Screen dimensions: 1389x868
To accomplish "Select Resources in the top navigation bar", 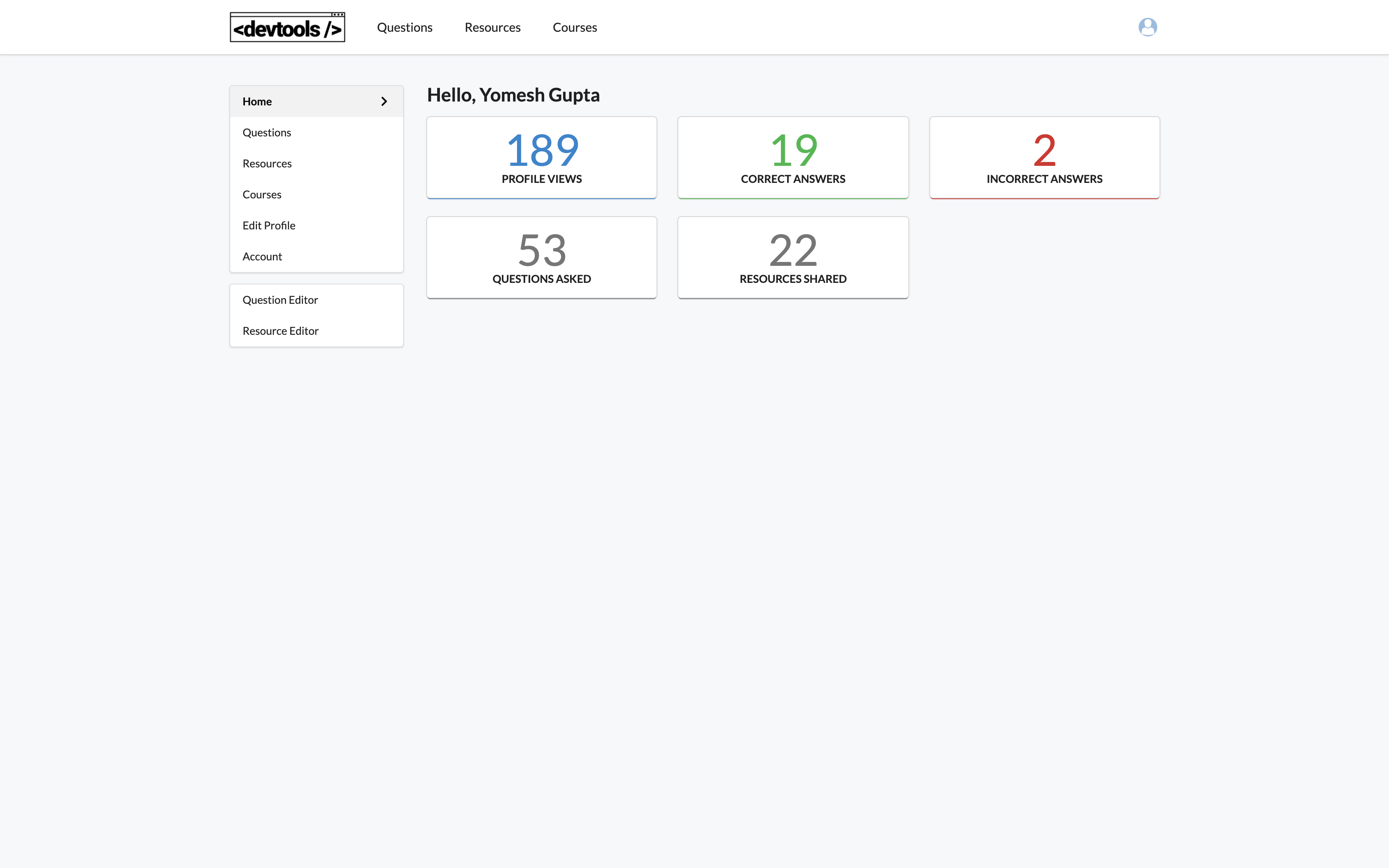I will [x=493, y=27].
